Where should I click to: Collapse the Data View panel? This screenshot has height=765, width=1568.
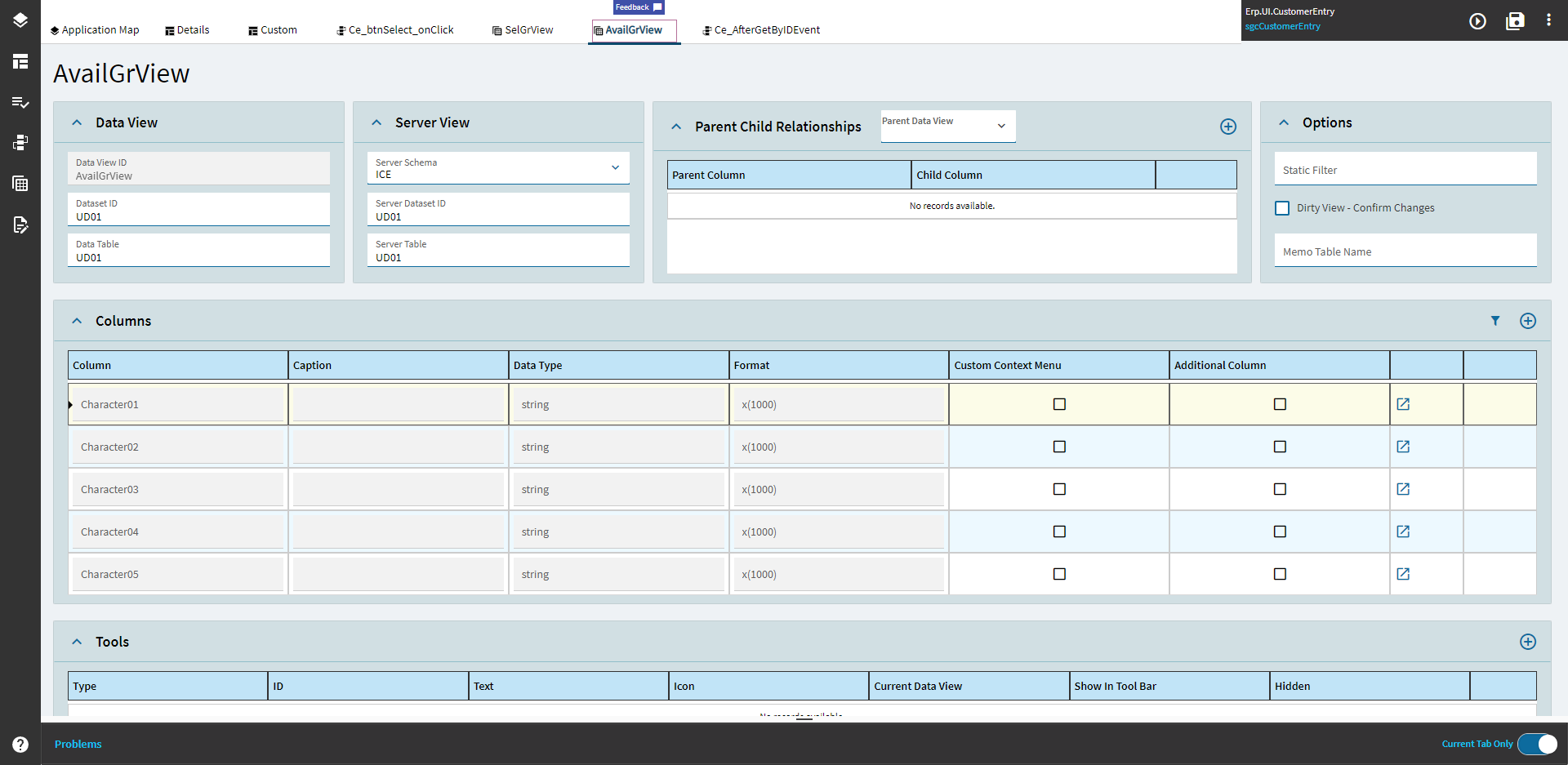pyautogui.click(x=77, y=122)
